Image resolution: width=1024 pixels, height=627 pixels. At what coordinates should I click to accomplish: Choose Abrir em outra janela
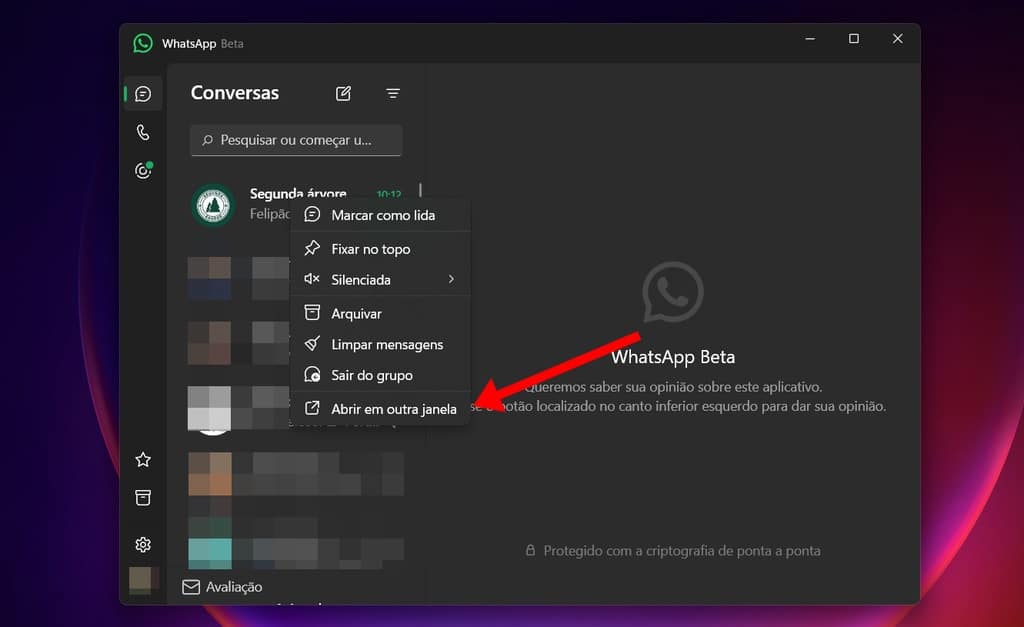point(394,408)
